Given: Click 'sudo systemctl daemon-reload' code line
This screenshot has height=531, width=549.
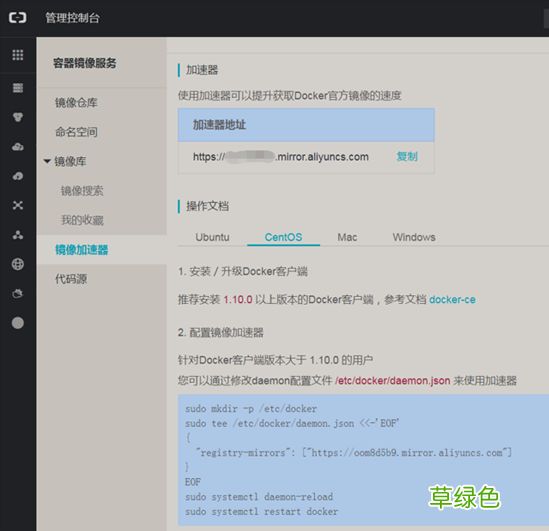Looking at the screenshot, I should click(x=259, y=497).
